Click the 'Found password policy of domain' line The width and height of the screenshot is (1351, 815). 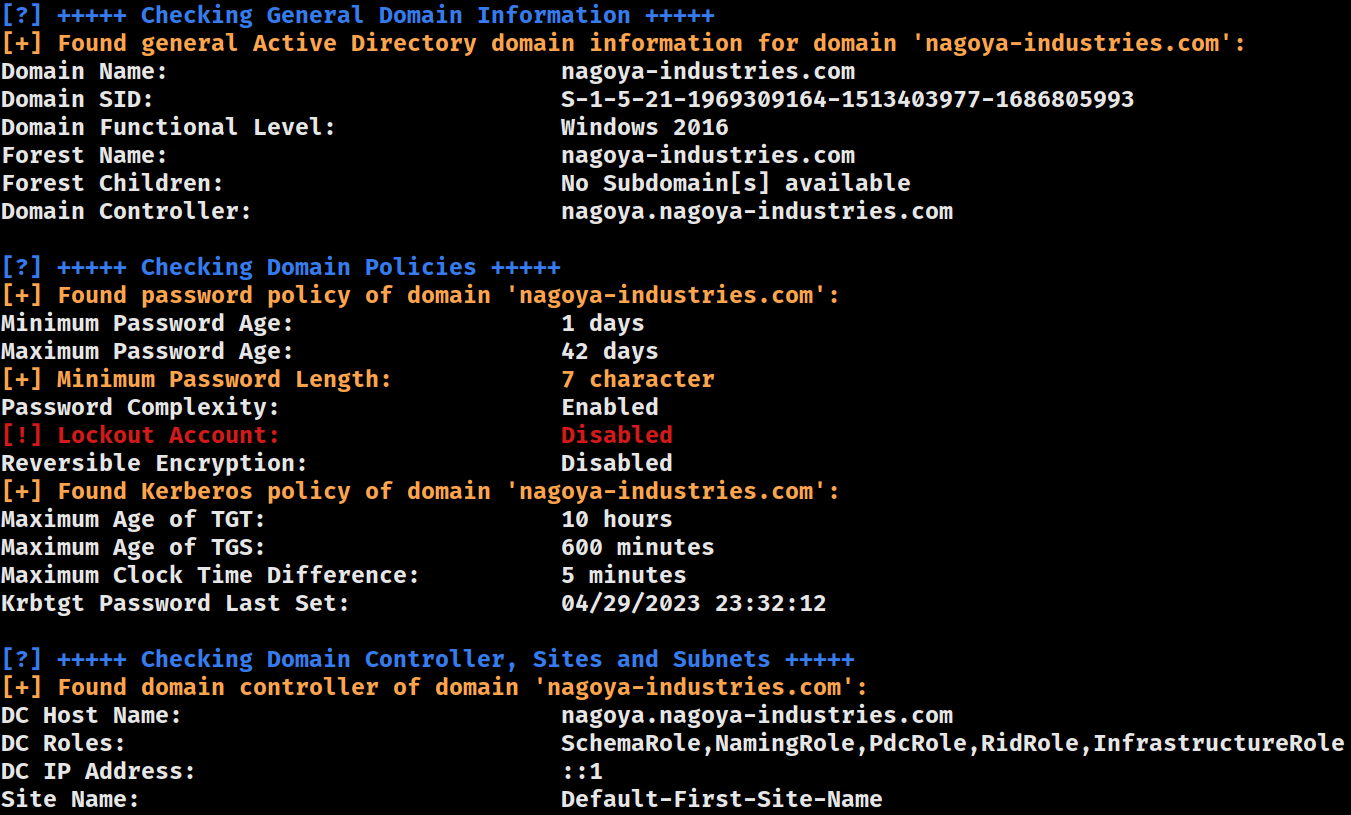tap(421, 296)
